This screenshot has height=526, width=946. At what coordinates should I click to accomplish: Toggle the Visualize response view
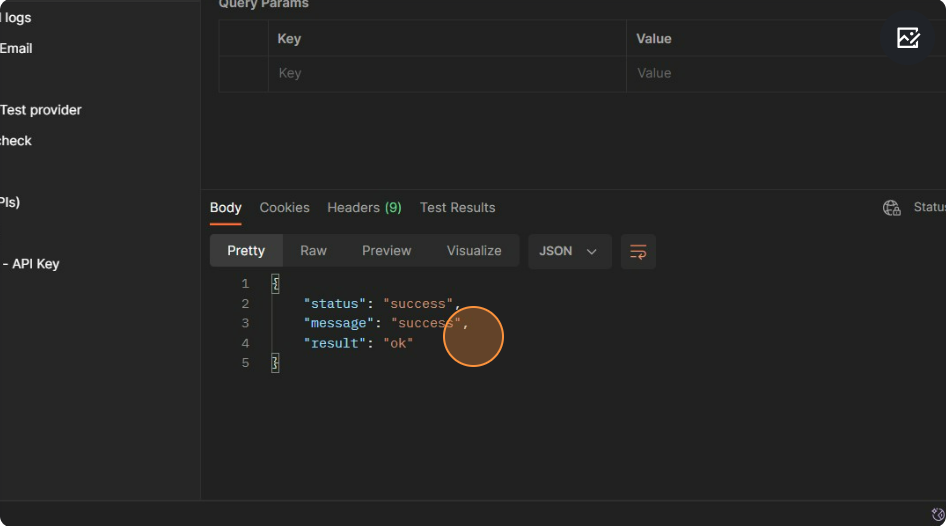pyautogui.click(x=474, y=251)
